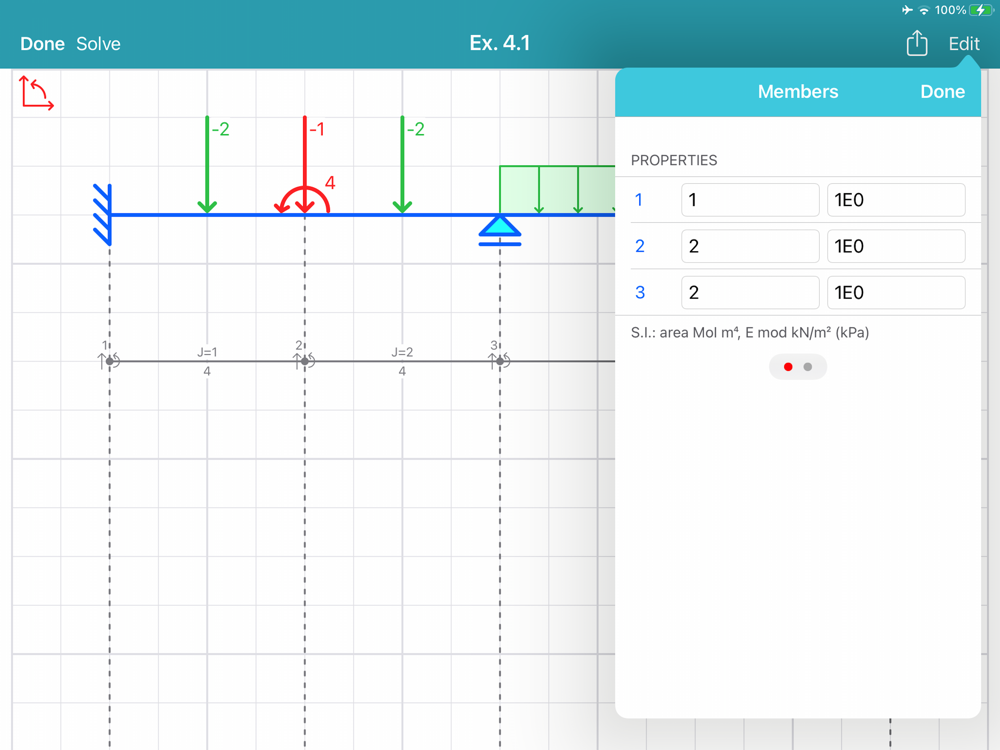Tap the share icon in top bar
The image size is (1000, 750).
tap(916, 43)
